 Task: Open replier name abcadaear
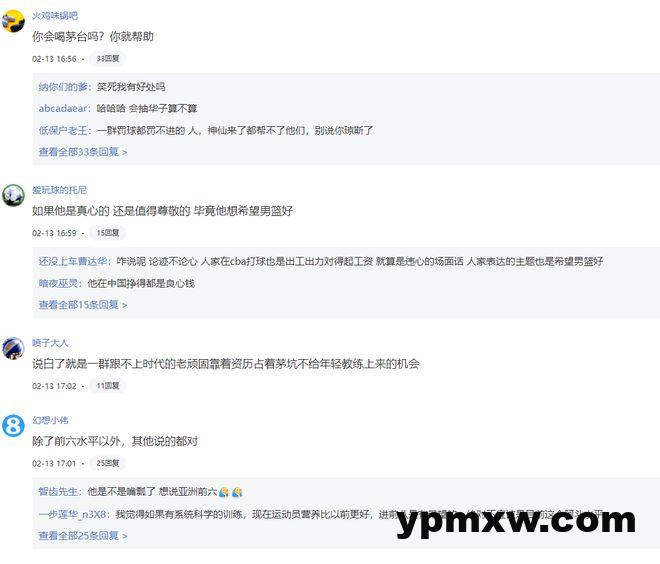click(63, 109)
